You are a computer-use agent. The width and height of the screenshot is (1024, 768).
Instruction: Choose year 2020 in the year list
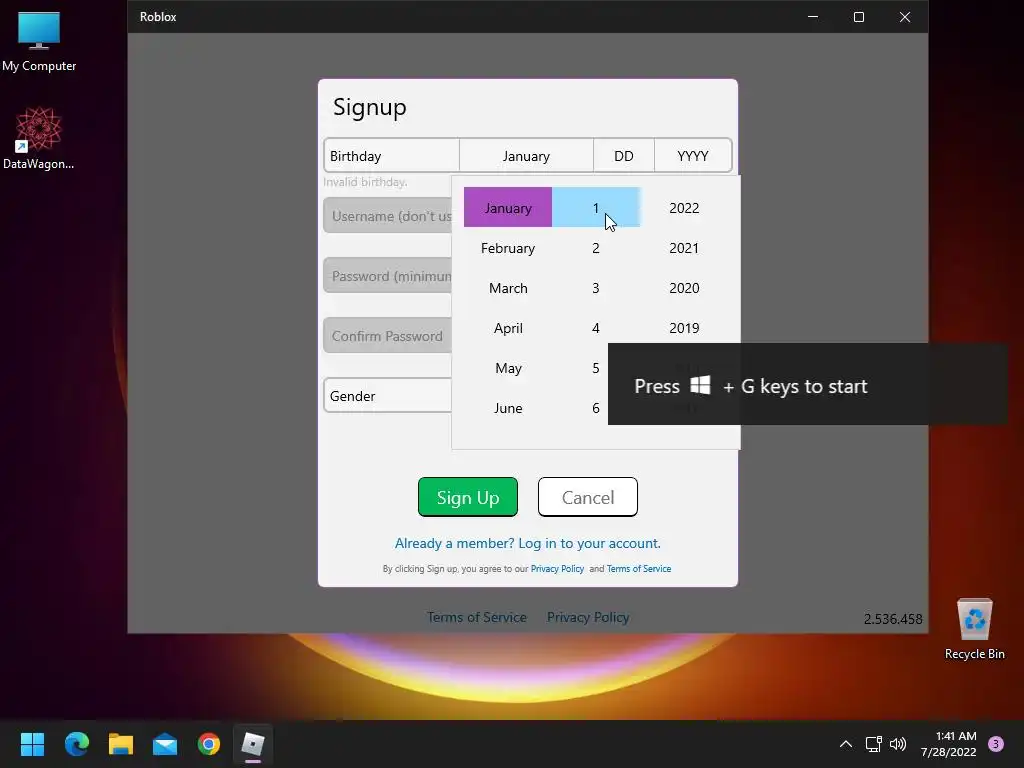(684, 288)
